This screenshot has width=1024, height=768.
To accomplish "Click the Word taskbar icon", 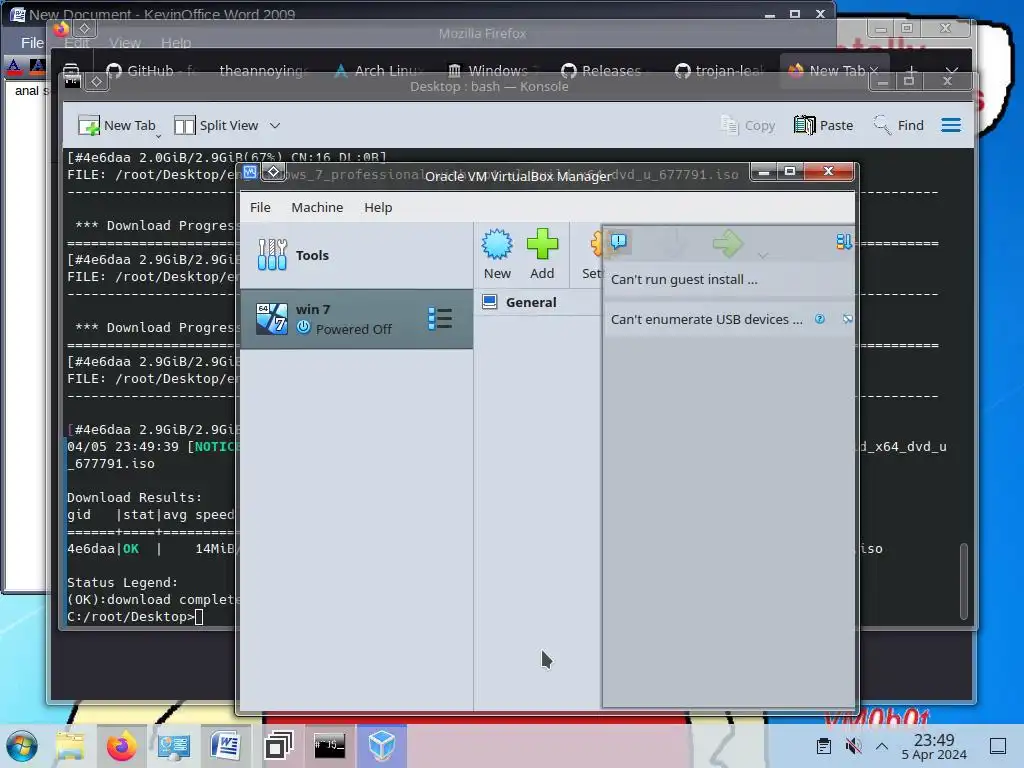I will 225,746.
